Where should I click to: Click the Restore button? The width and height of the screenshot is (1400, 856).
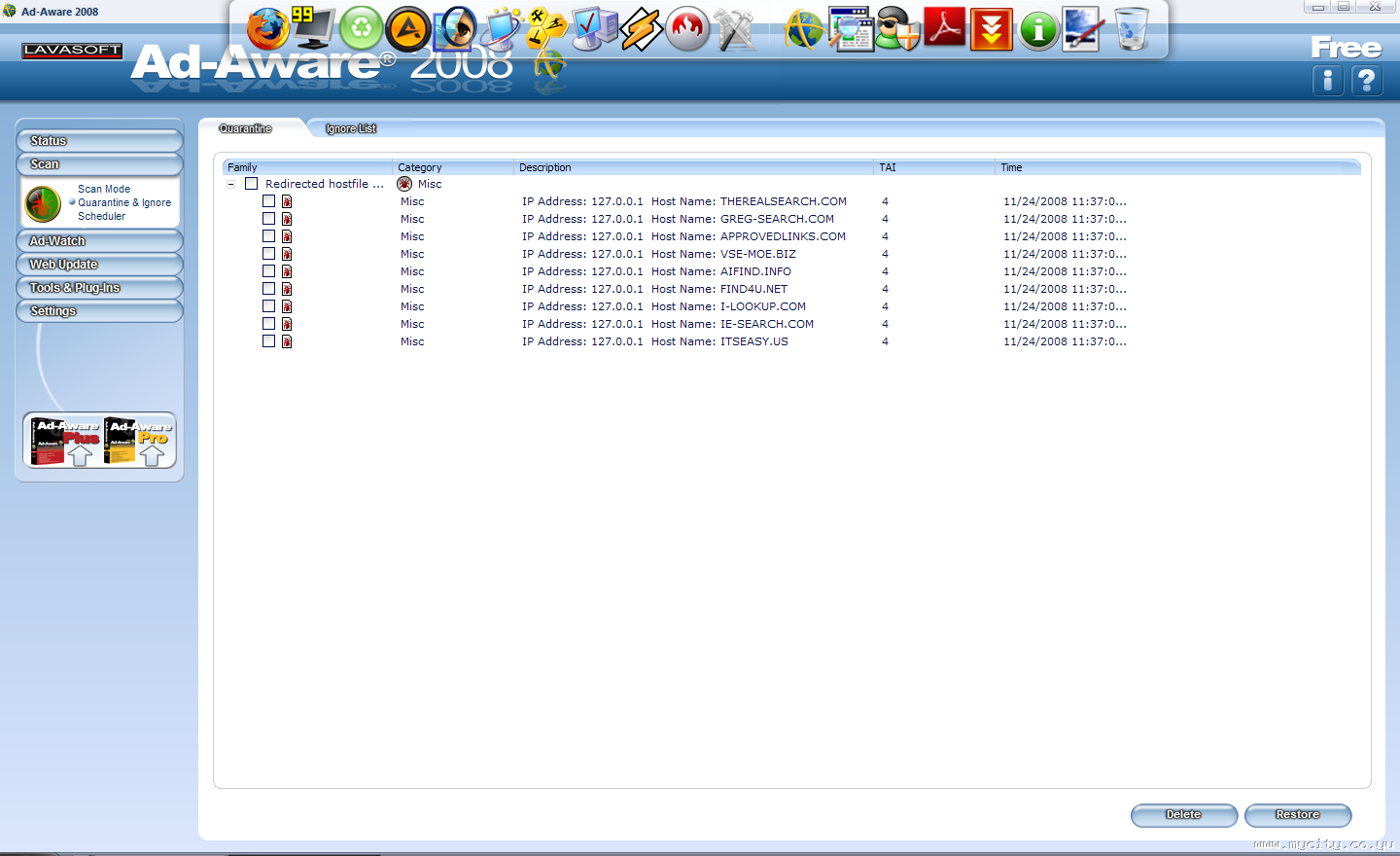click(x=1298, y=815)
